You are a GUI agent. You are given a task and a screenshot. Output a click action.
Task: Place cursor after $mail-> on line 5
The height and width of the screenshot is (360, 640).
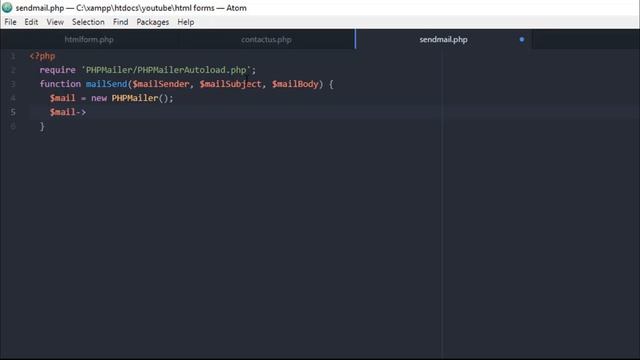(87, 112)
